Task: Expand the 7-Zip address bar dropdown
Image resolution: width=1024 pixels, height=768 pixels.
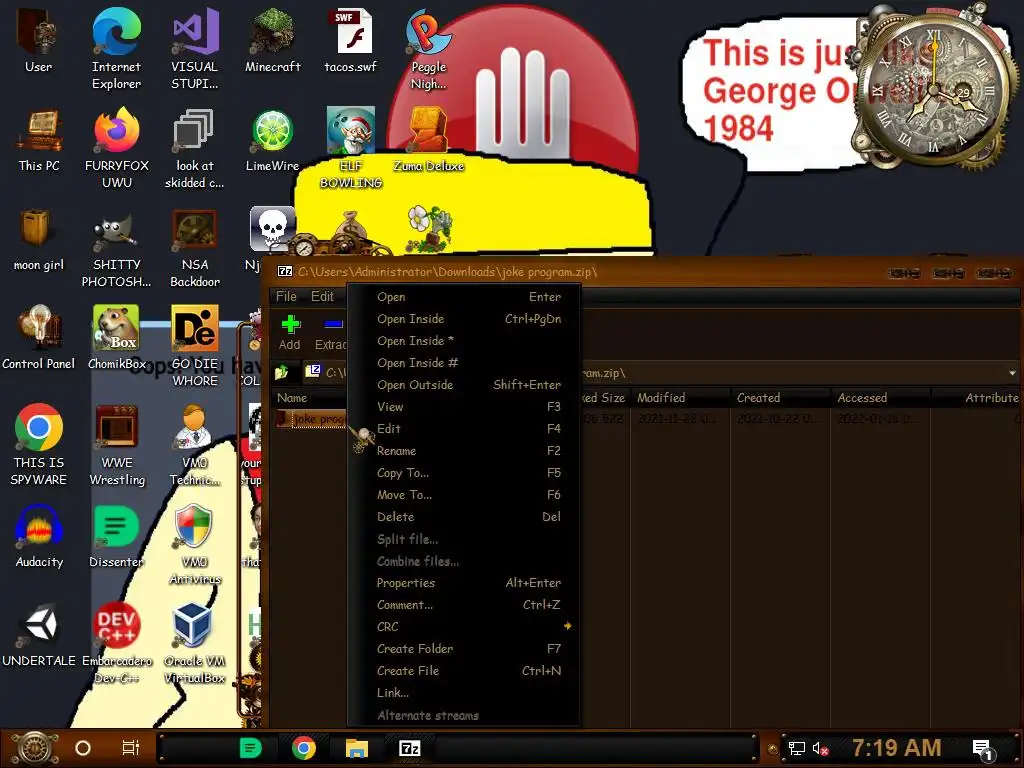Action: tap(1012, 373)
